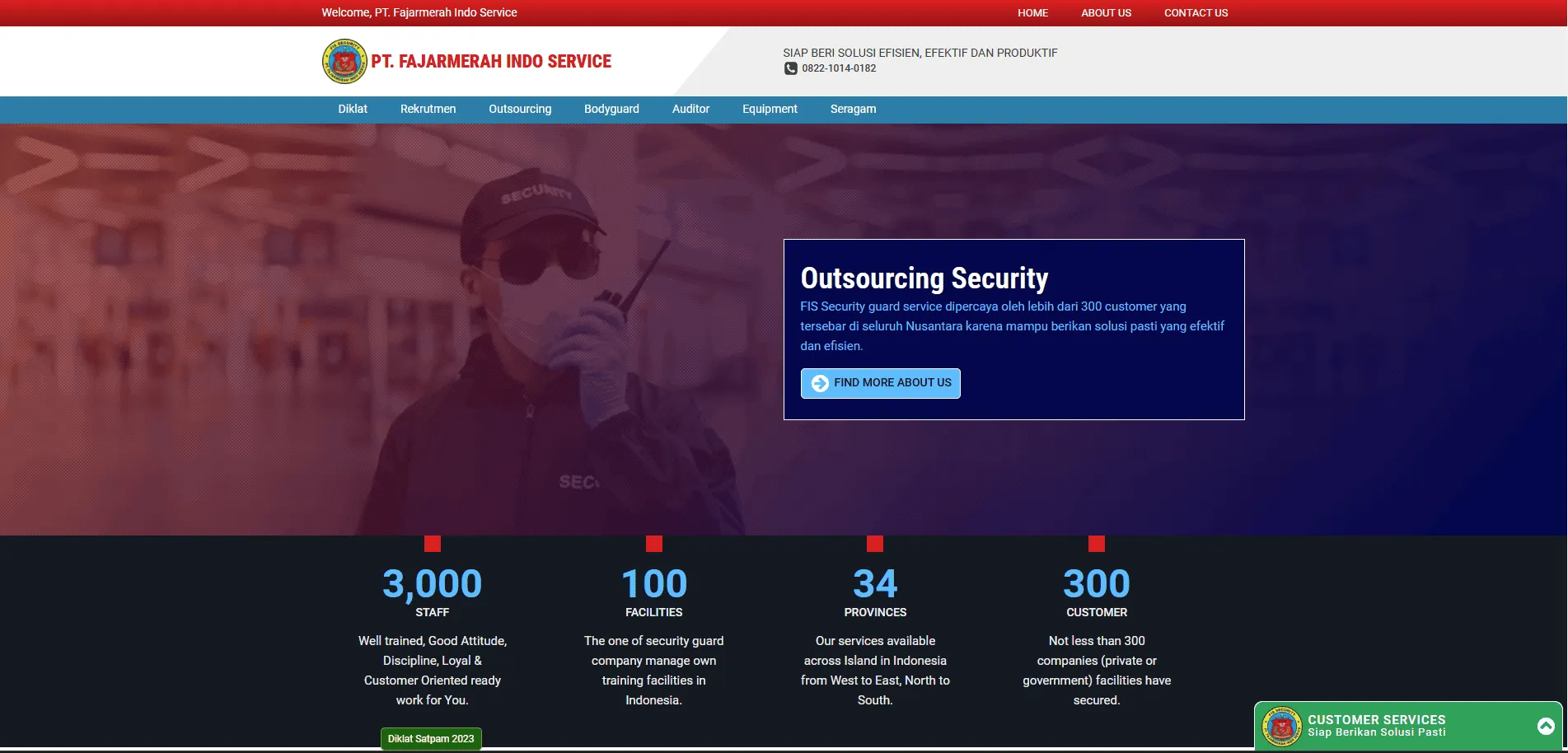
Task: Open the CONTACT US top navigation link
Action: tap(1196, 13)
